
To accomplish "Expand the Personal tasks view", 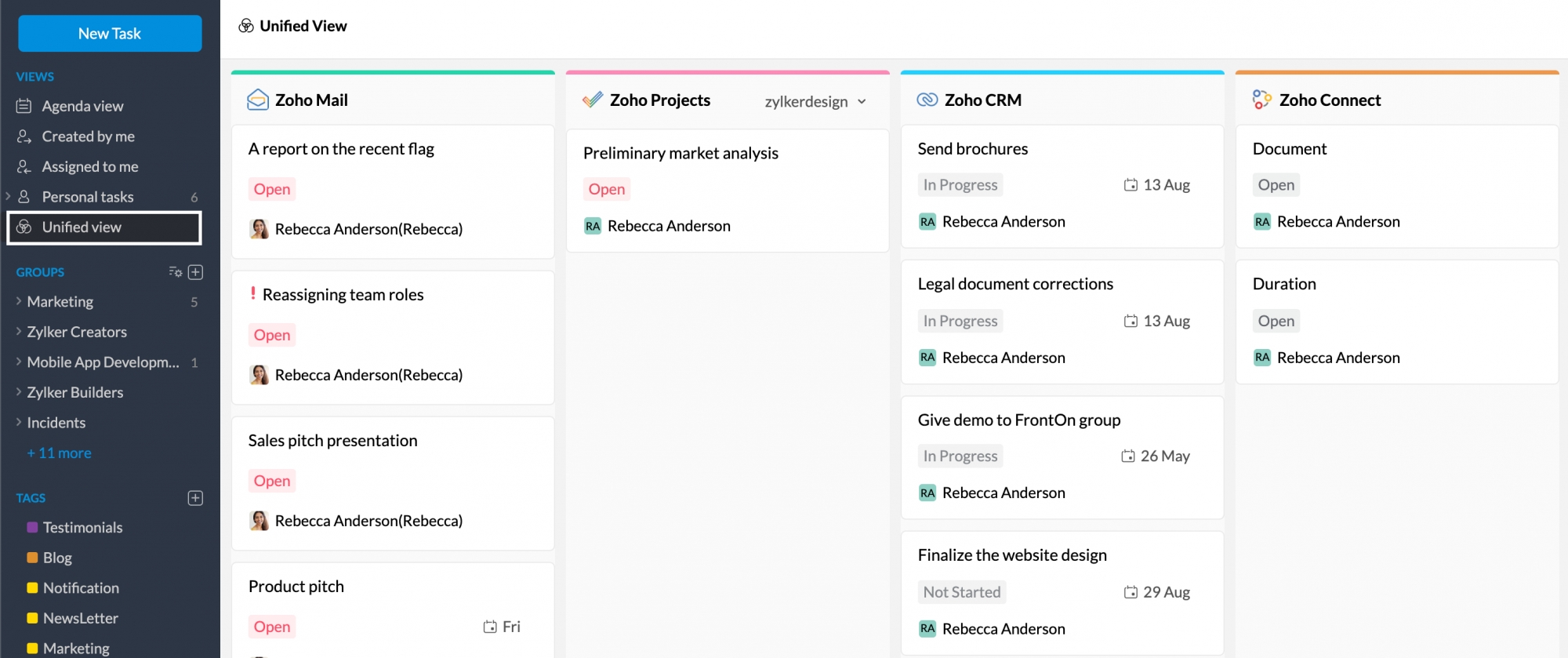I will coord(8,196).
